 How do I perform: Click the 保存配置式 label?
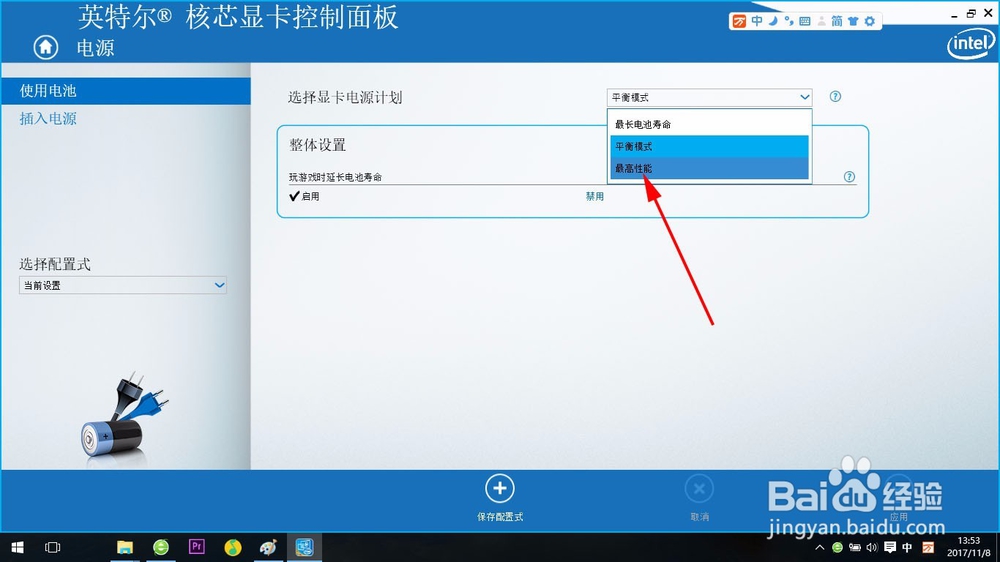click(x=500, y=517)
